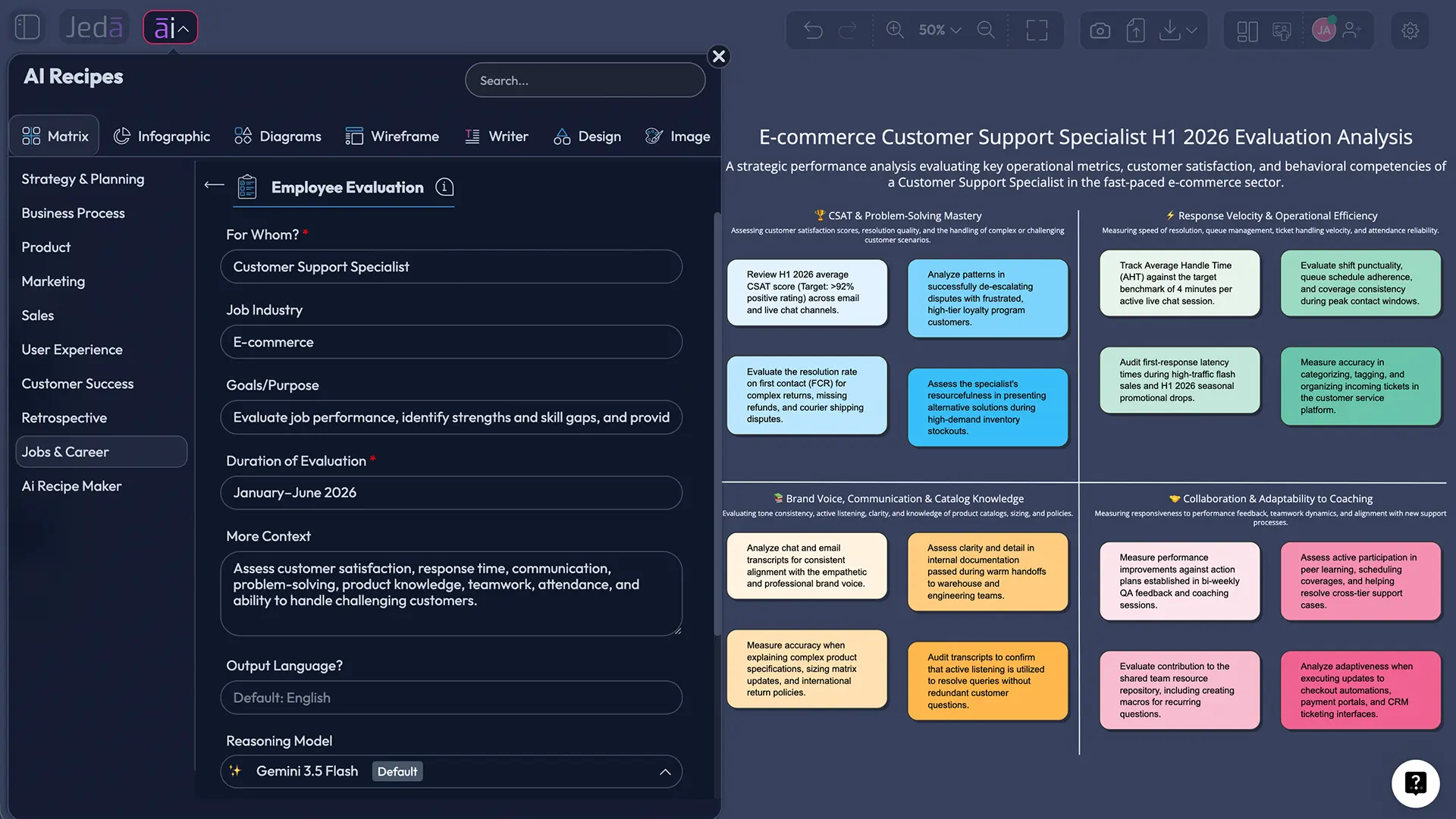Open settings gear
This screenshot has width=1456, height=819.
[x=1410, y=30]
